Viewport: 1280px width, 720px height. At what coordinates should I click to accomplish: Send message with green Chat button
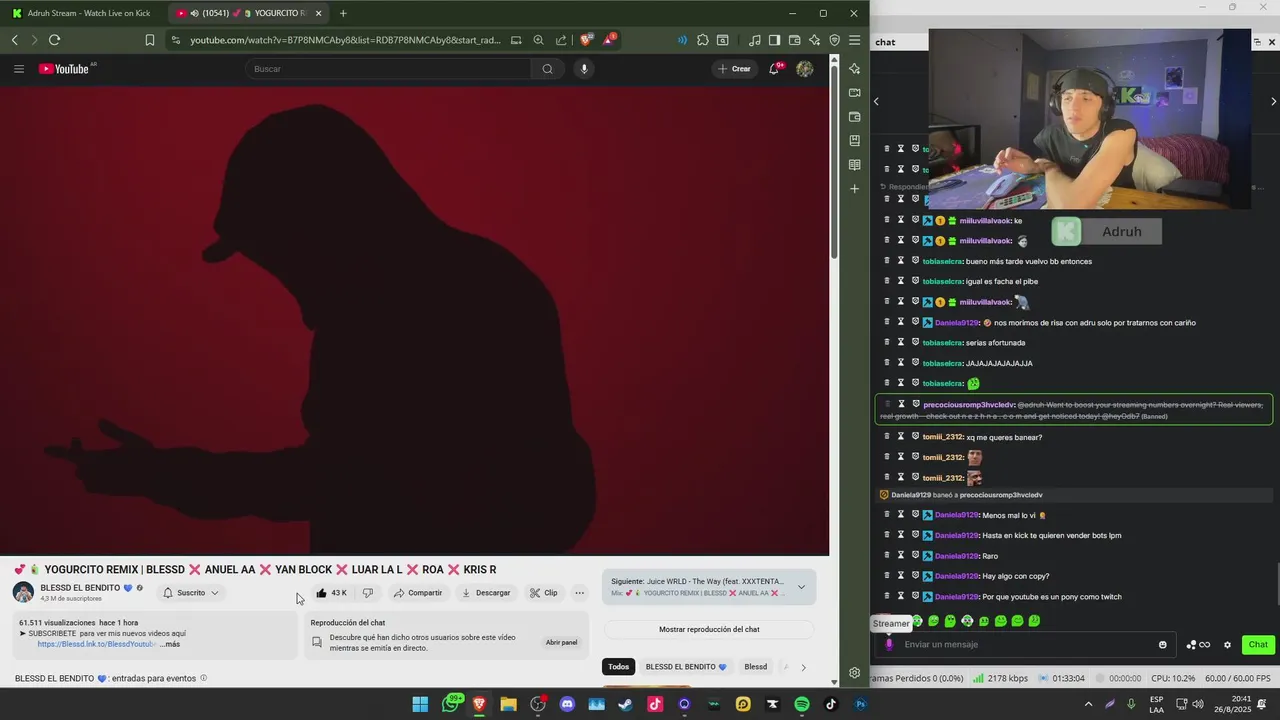1258,645
